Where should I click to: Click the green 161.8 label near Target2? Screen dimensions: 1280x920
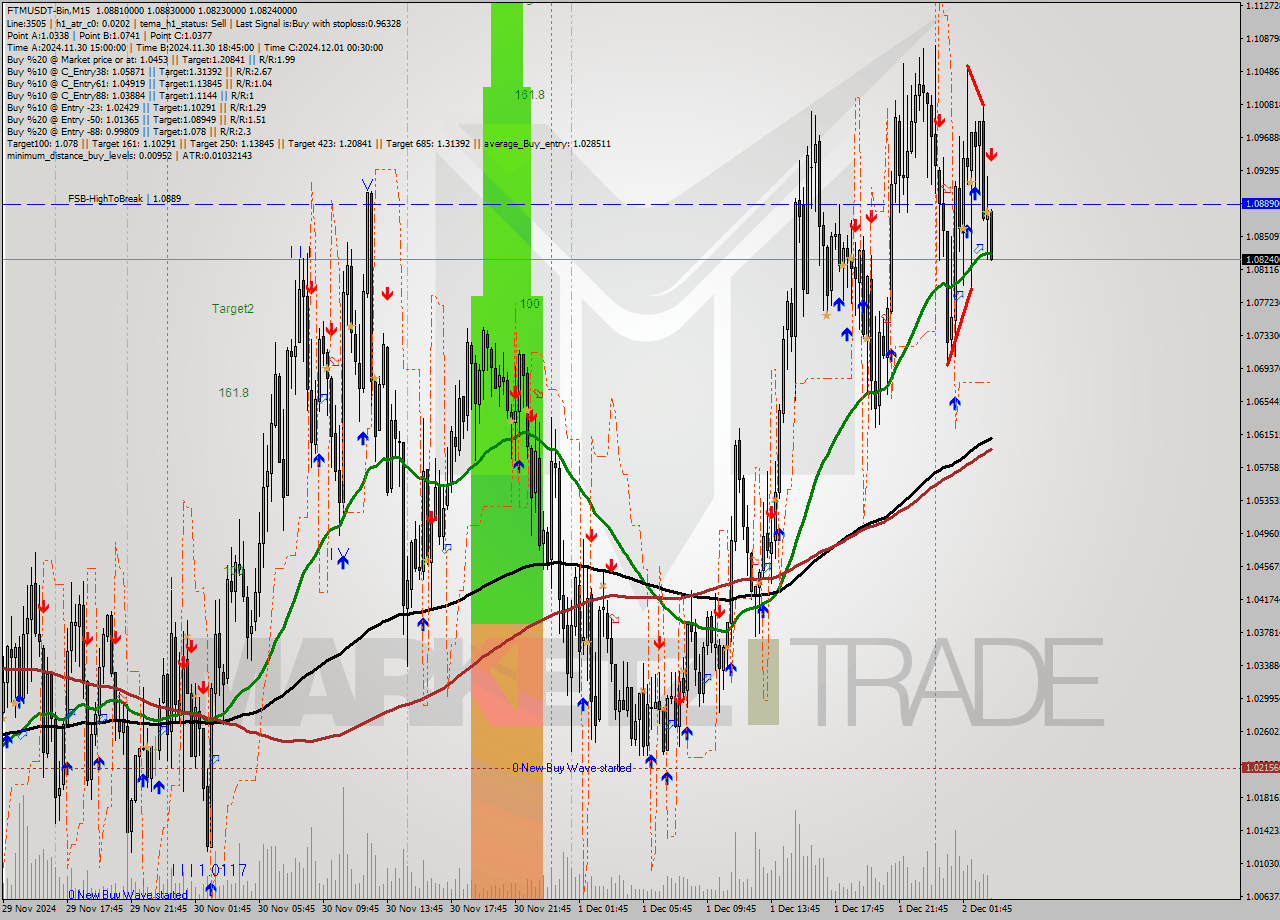[234, 393]
